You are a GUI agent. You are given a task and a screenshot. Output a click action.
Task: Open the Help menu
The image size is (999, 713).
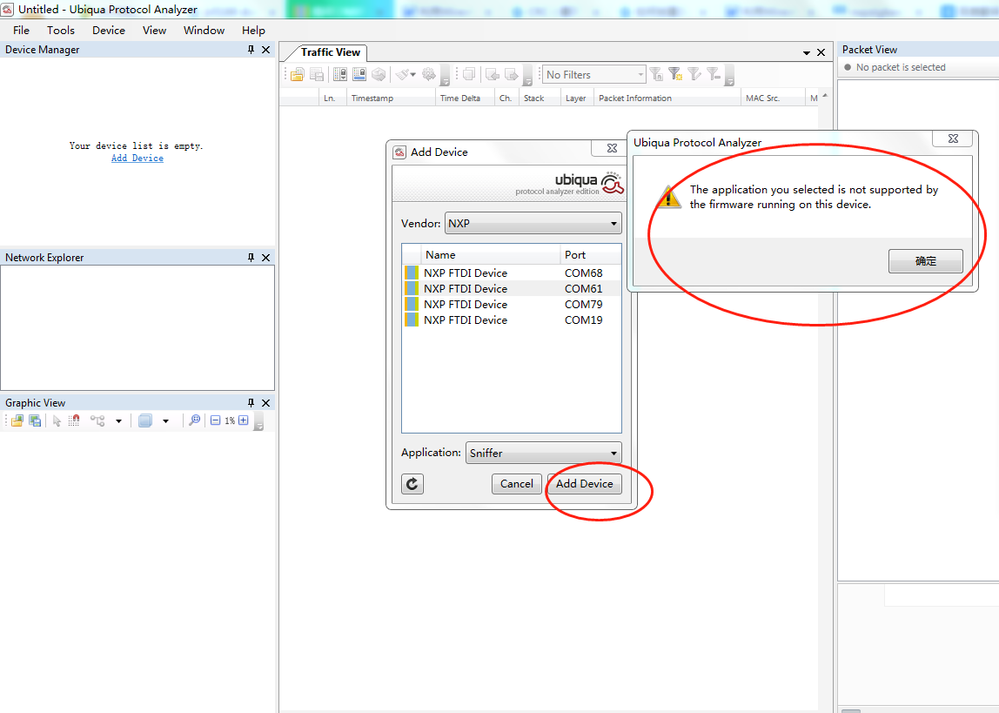[254, 31]
